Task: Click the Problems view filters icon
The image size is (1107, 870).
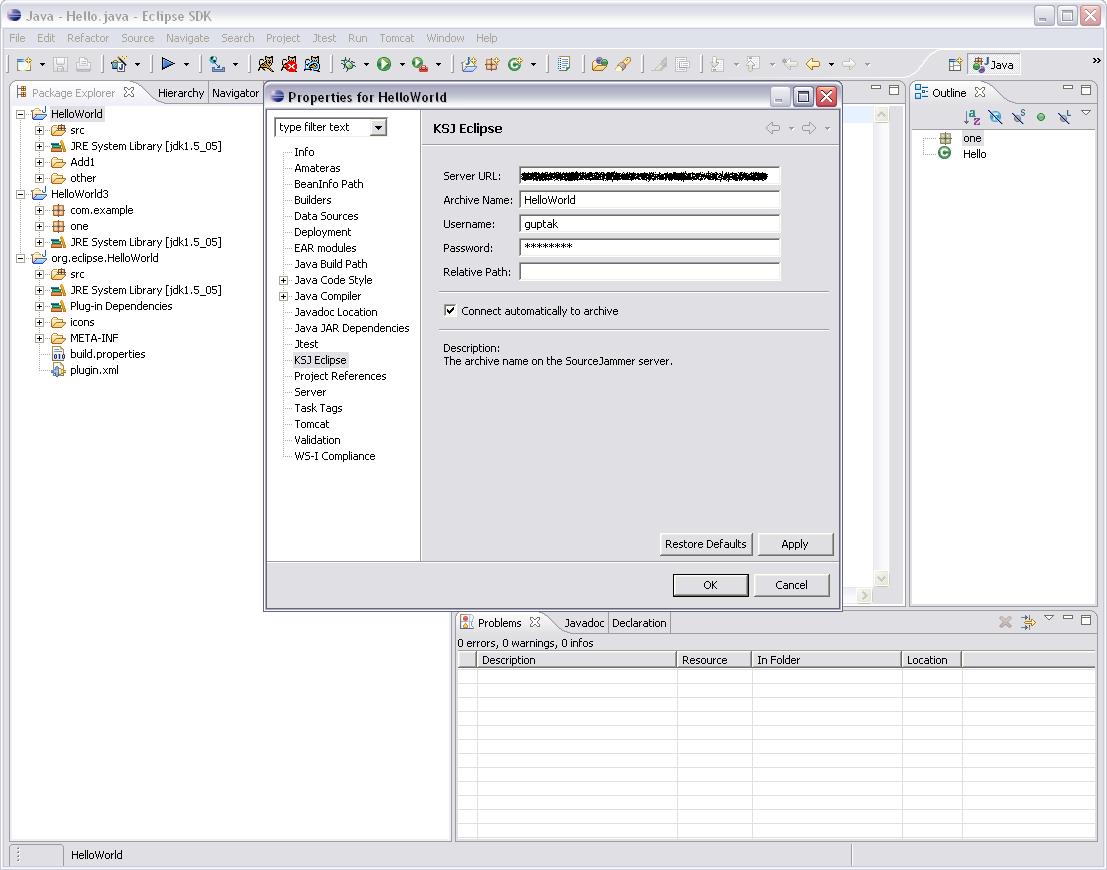Action: pyautogui.click(x=1028, y=622)
